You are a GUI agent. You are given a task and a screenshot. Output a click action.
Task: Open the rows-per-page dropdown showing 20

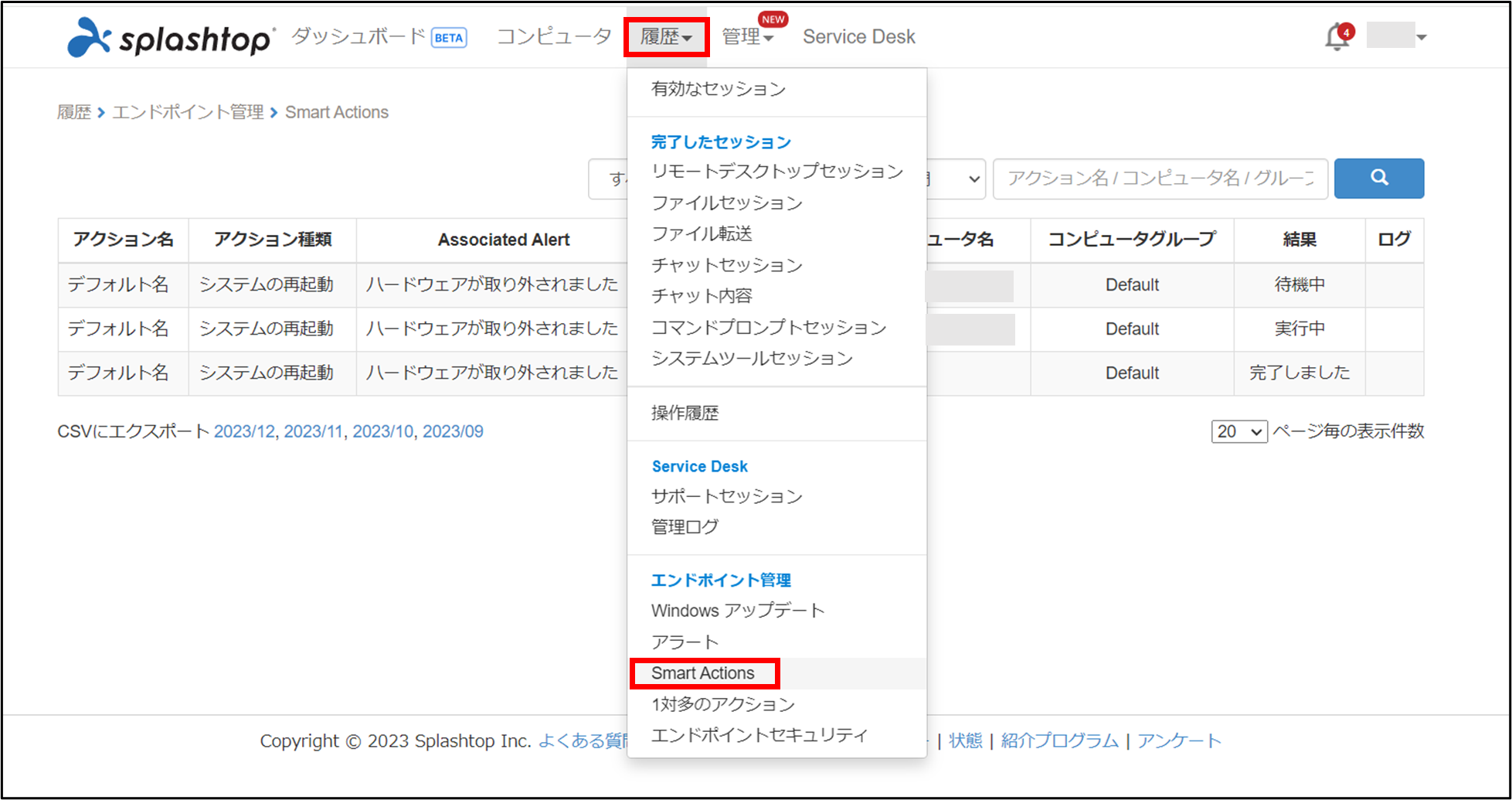coord(1239,431)
